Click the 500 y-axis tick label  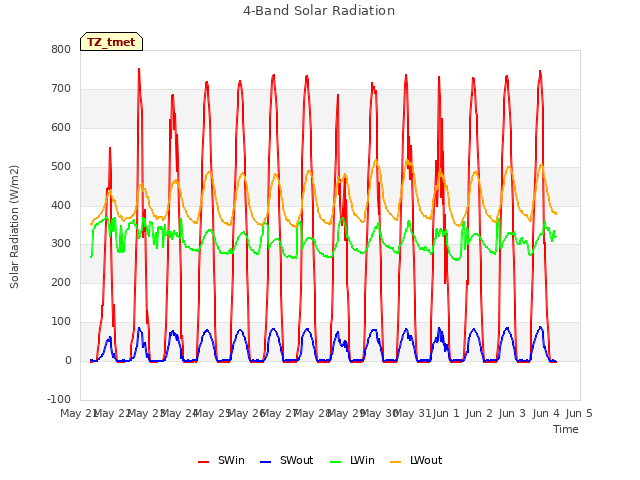click(x=61, y=167)
